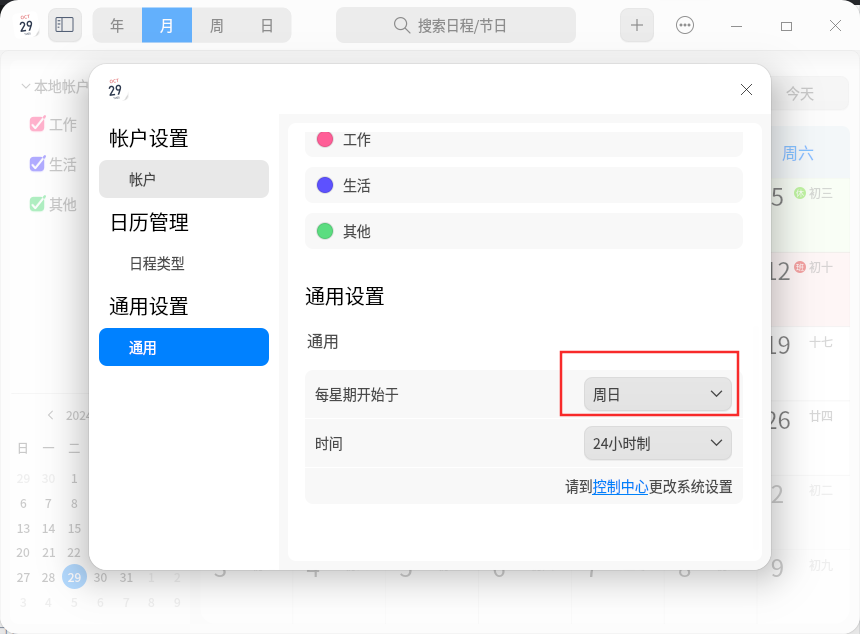Open the 控制中心 link
The height and width of the screenshot is (634, 860).
pyautogui.click(x=620, y=486)
